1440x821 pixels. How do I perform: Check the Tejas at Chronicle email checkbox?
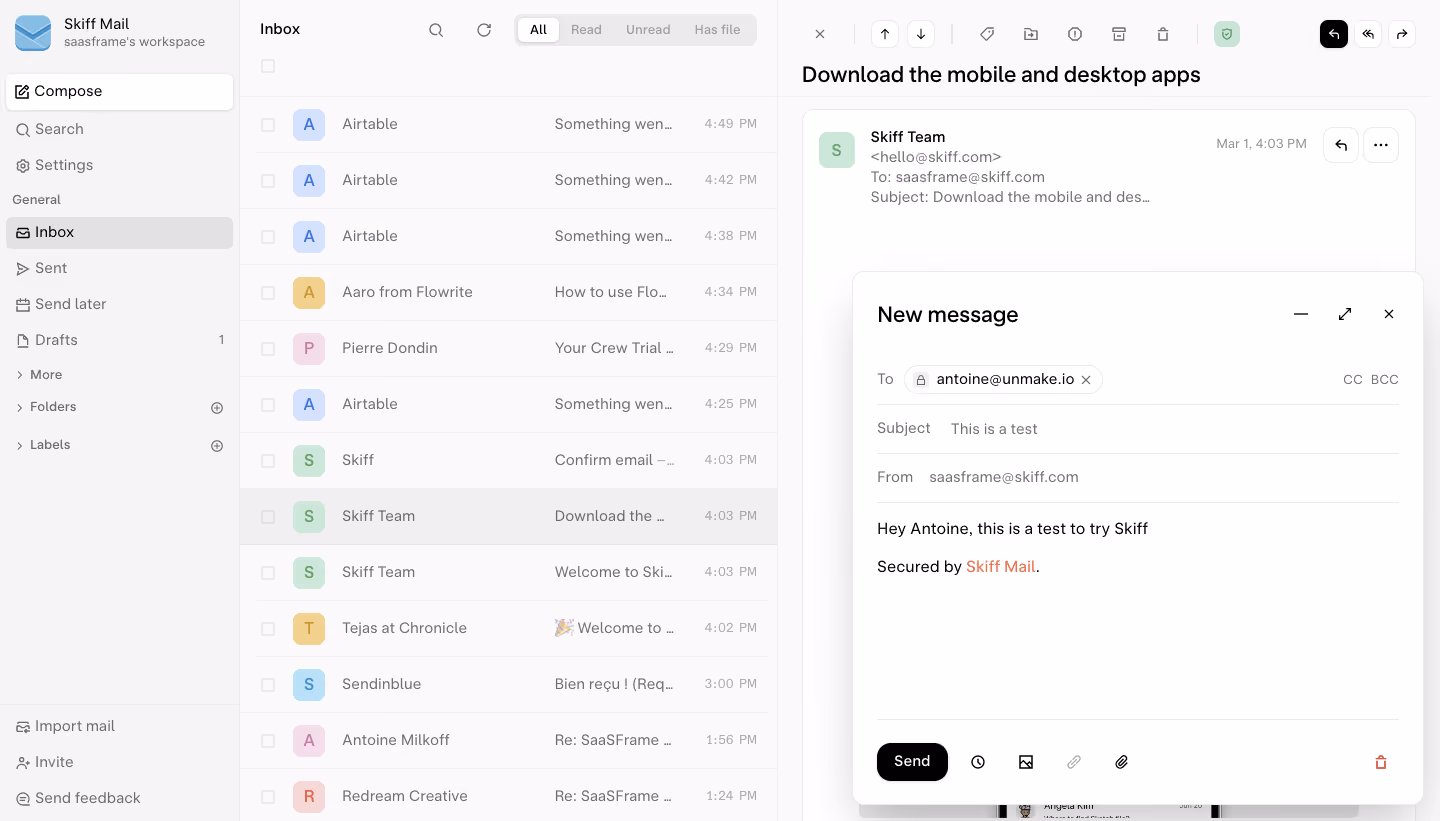pyautogui.click(x=268, y=629)
